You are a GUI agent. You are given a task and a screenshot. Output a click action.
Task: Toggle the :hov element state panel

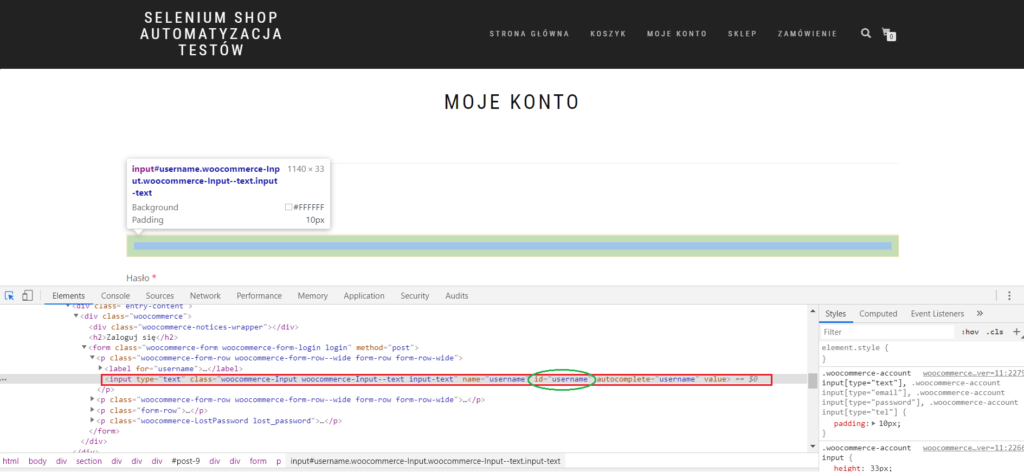coord(969,331)
